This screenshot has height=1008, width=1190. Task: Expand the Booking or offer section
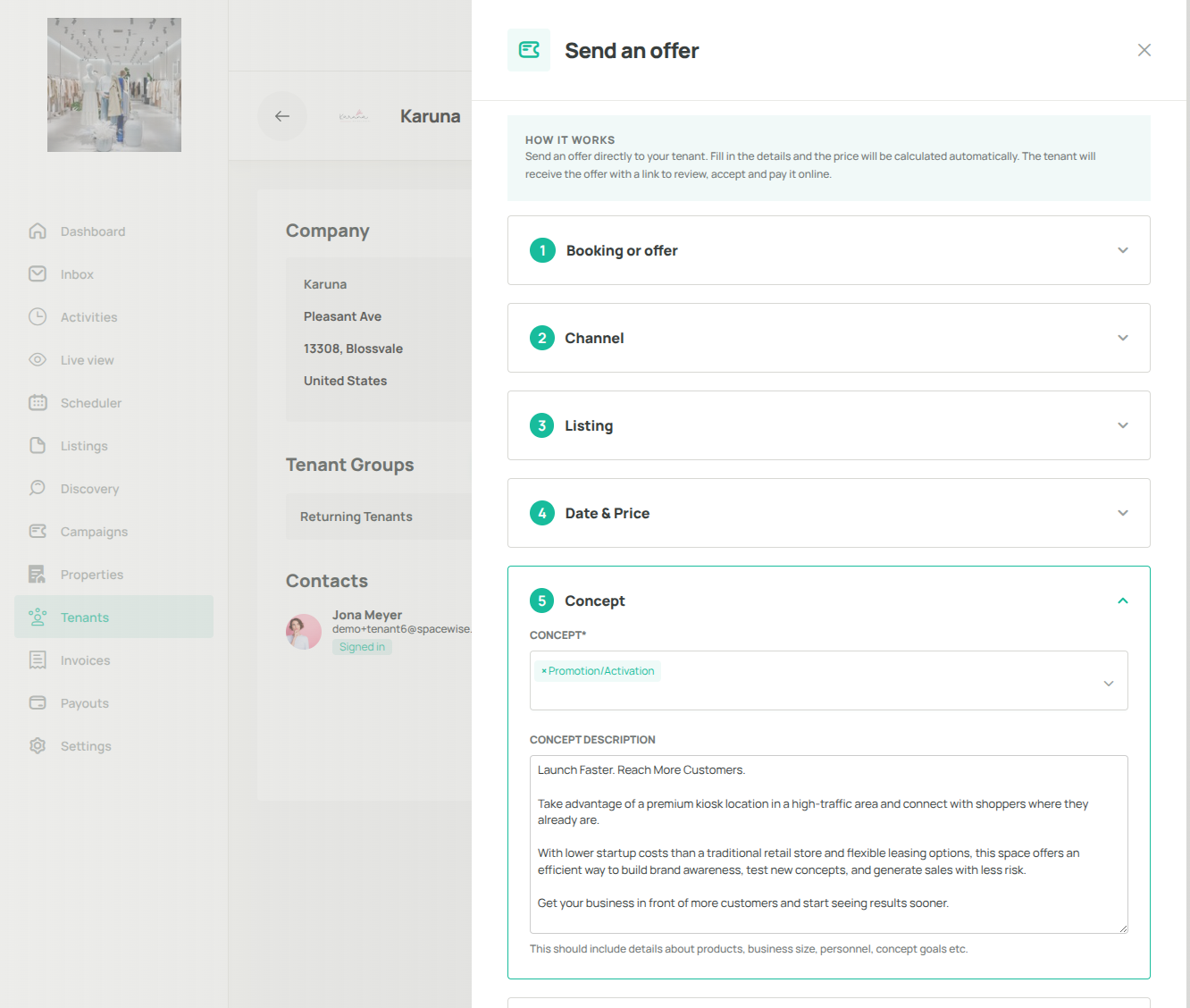pos(828,250)
